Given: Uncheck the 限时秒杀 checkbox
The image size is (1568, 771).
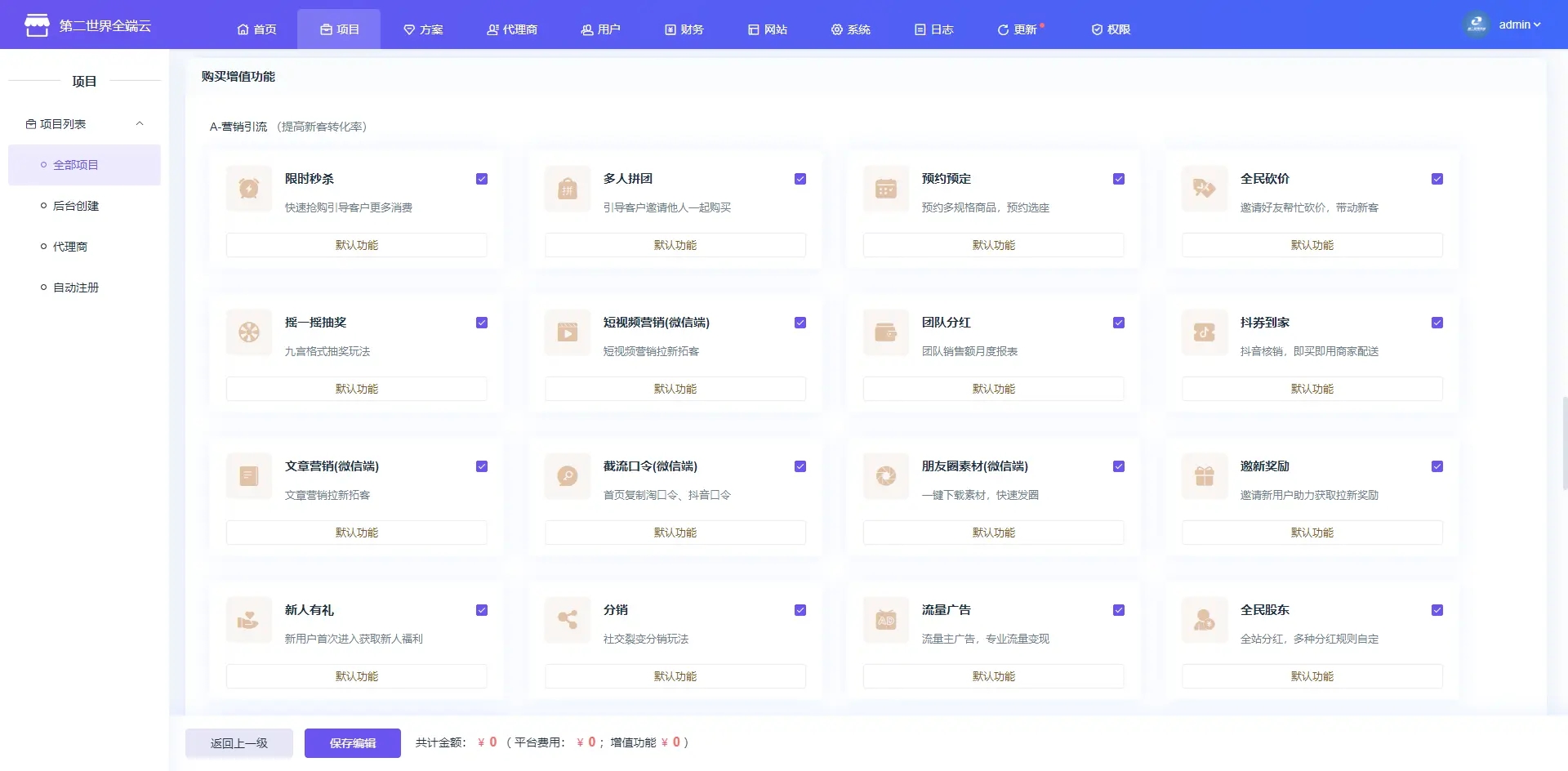Looking at the screenshot, I should tap(482, 179).
